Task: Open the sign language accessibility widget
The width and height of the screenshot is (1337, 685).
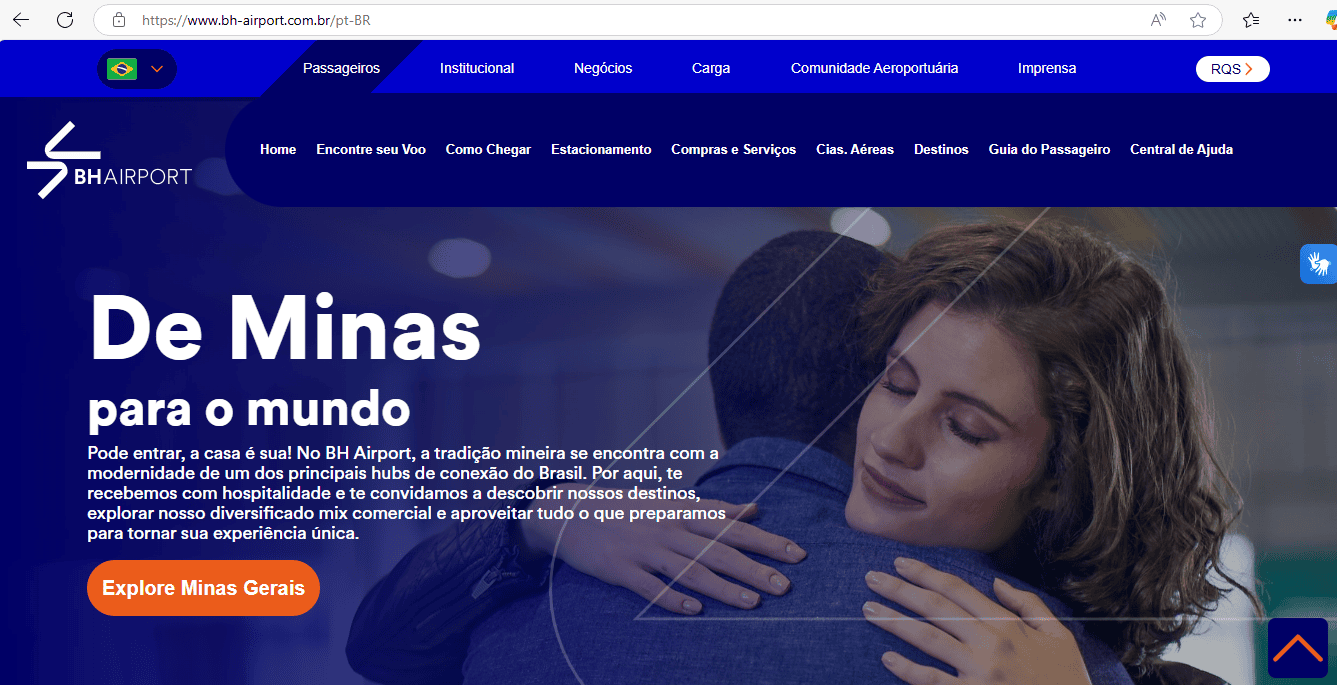Action: click(1318, 264)
